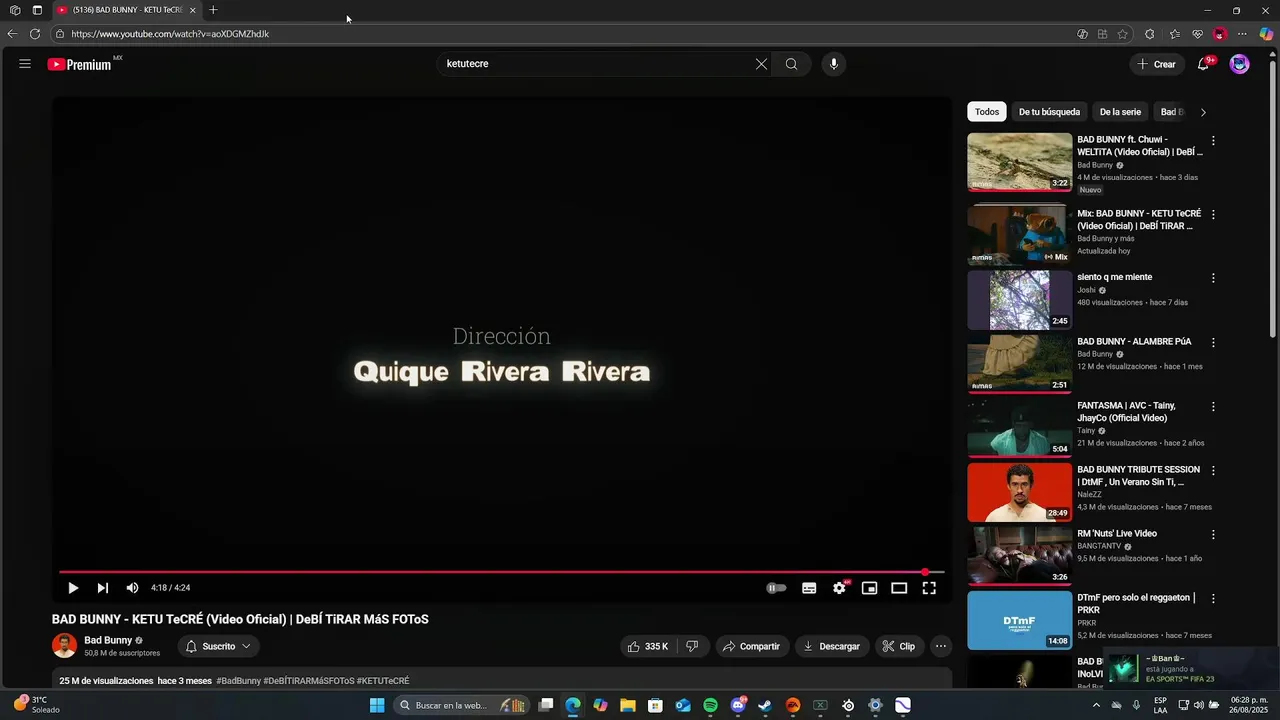
Task: Open the FANTASMA AVC video thumbnail
Action: click(1019, 427)
